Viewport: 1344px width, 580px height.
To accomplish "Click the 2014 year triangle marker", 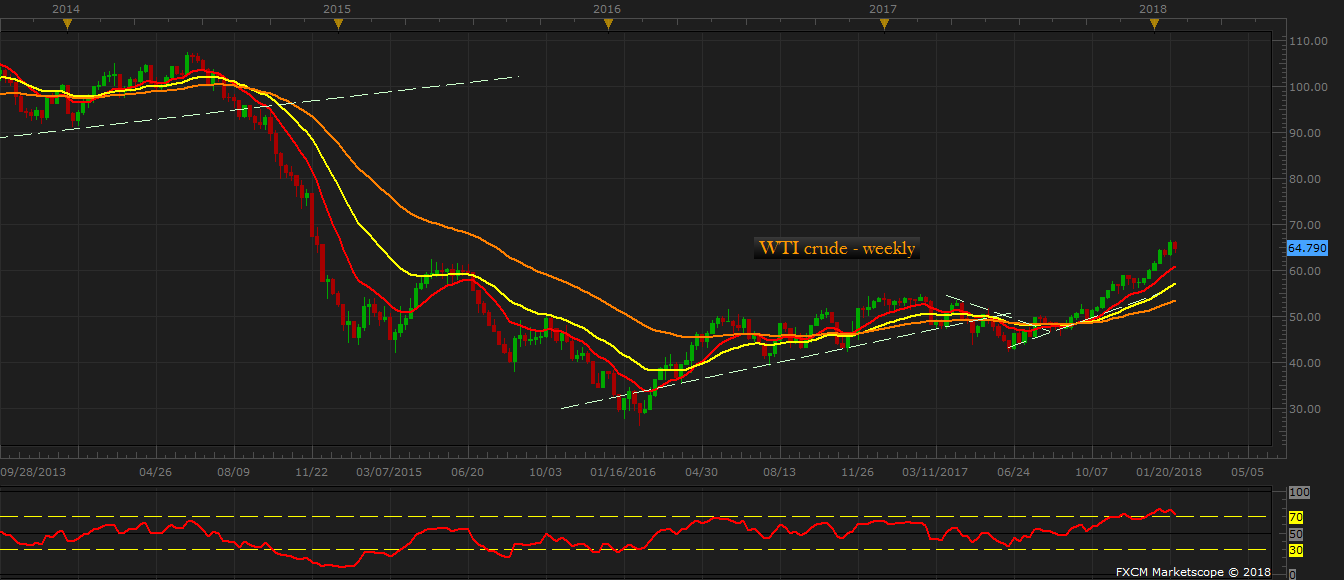I will [x=67, y=24].
